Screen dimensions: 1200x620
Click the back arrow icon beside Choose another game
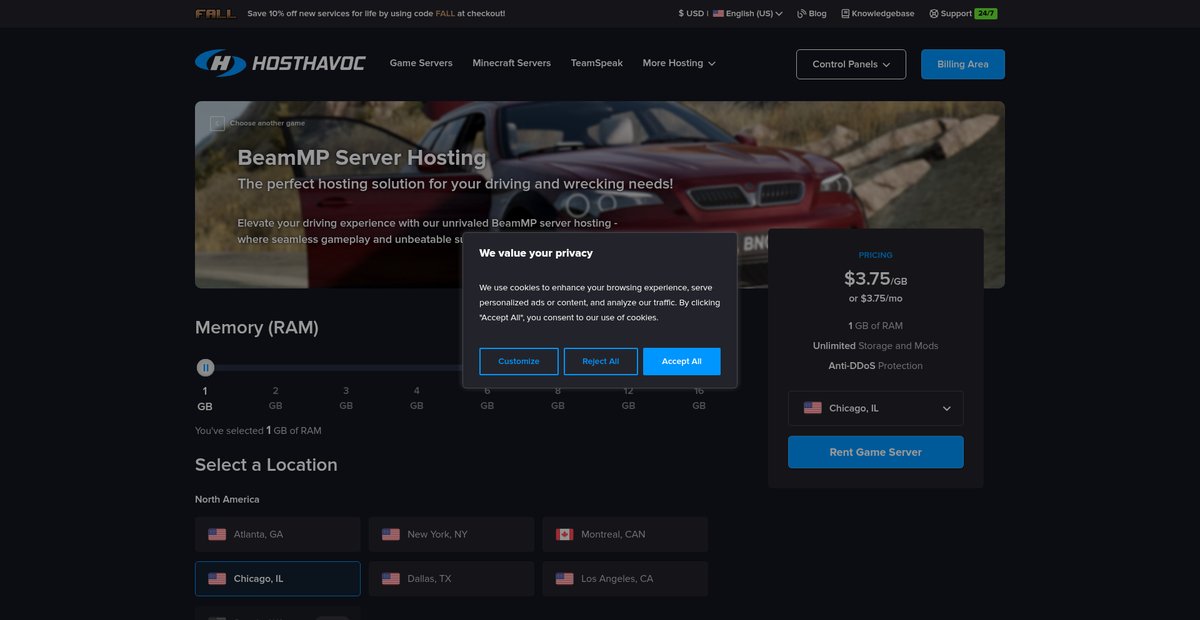[217, 123]
